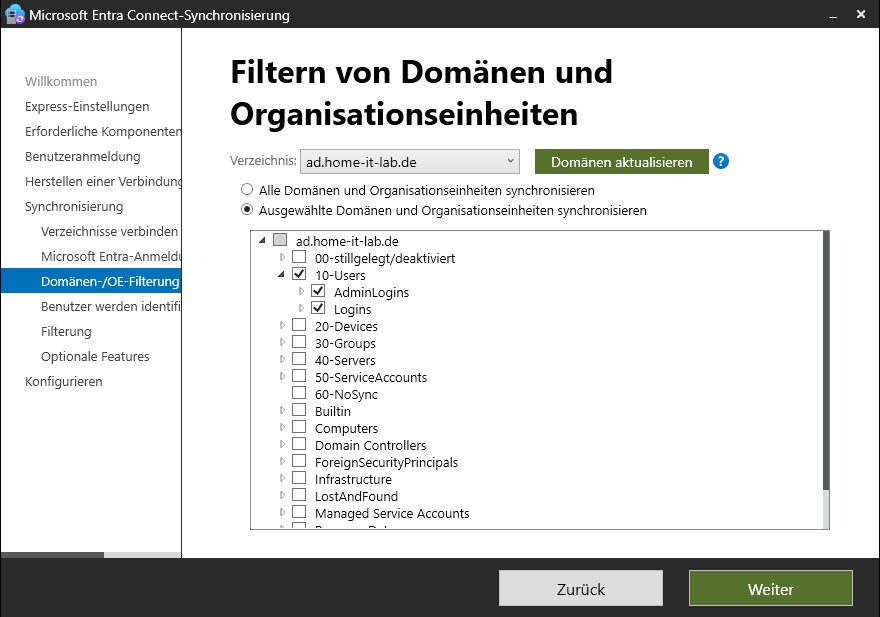880x617 pixels.
Task: Click the blue help question mark icon
Action: 721,162
